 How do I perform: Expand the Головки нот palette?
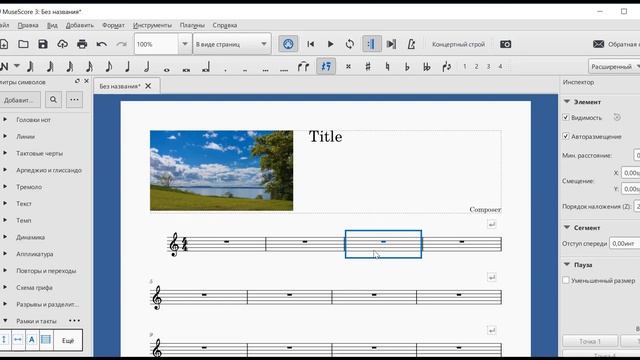pyautogui.click(x=5, y=120)
